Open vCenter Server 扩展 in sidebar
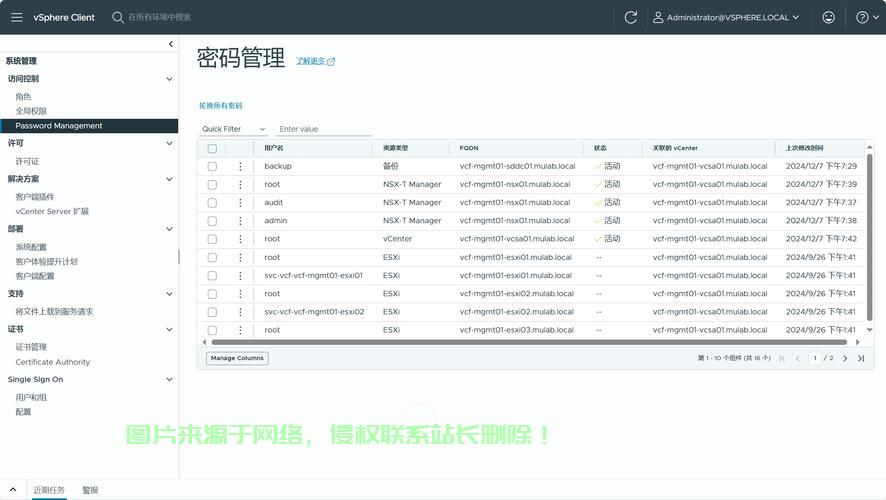This screenshot has height=500, width=886. tap(52, 211)
